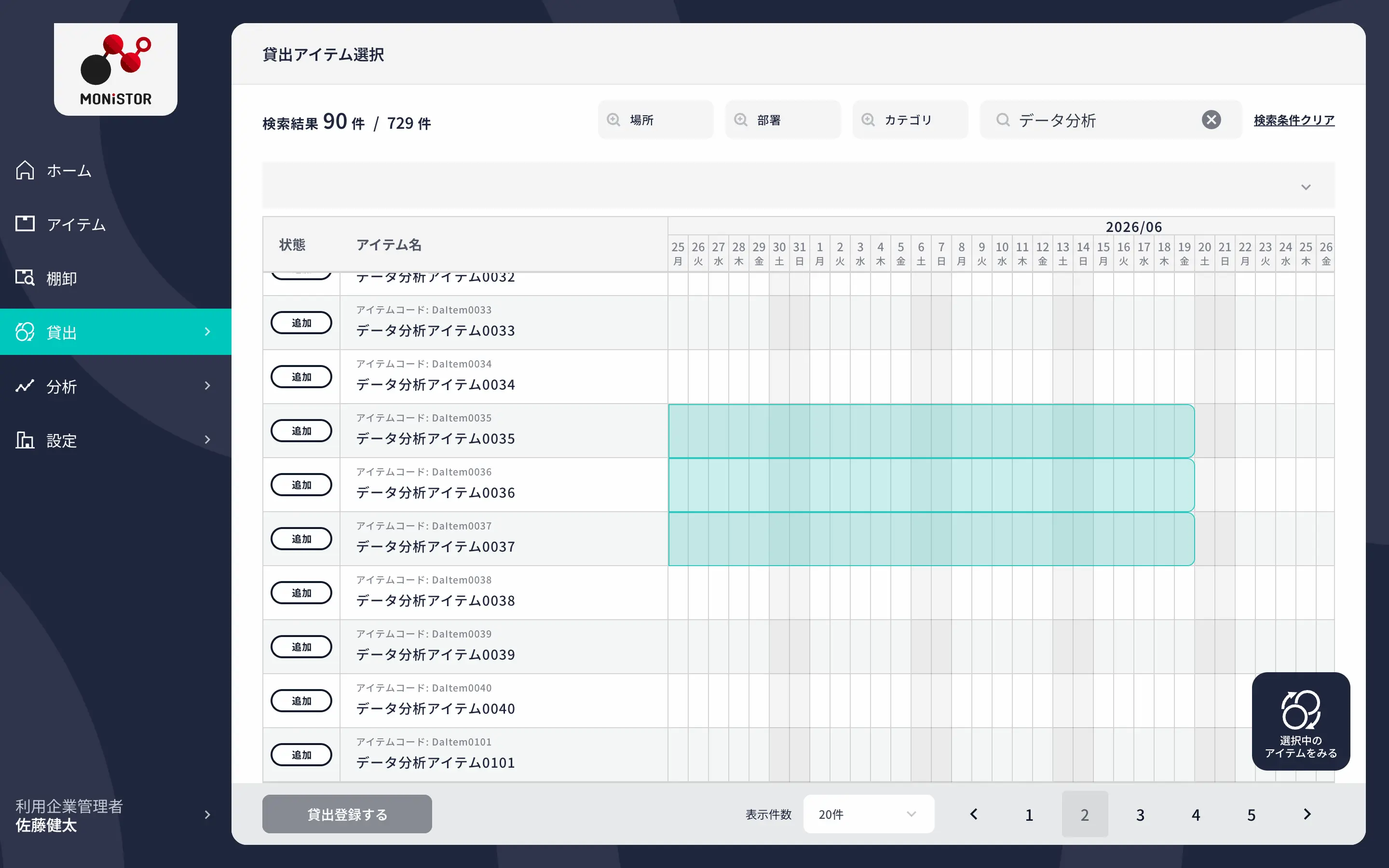Click the MONiSTOR logo
The height and width of the screenshot is (868, 1389).
[115, 69]
